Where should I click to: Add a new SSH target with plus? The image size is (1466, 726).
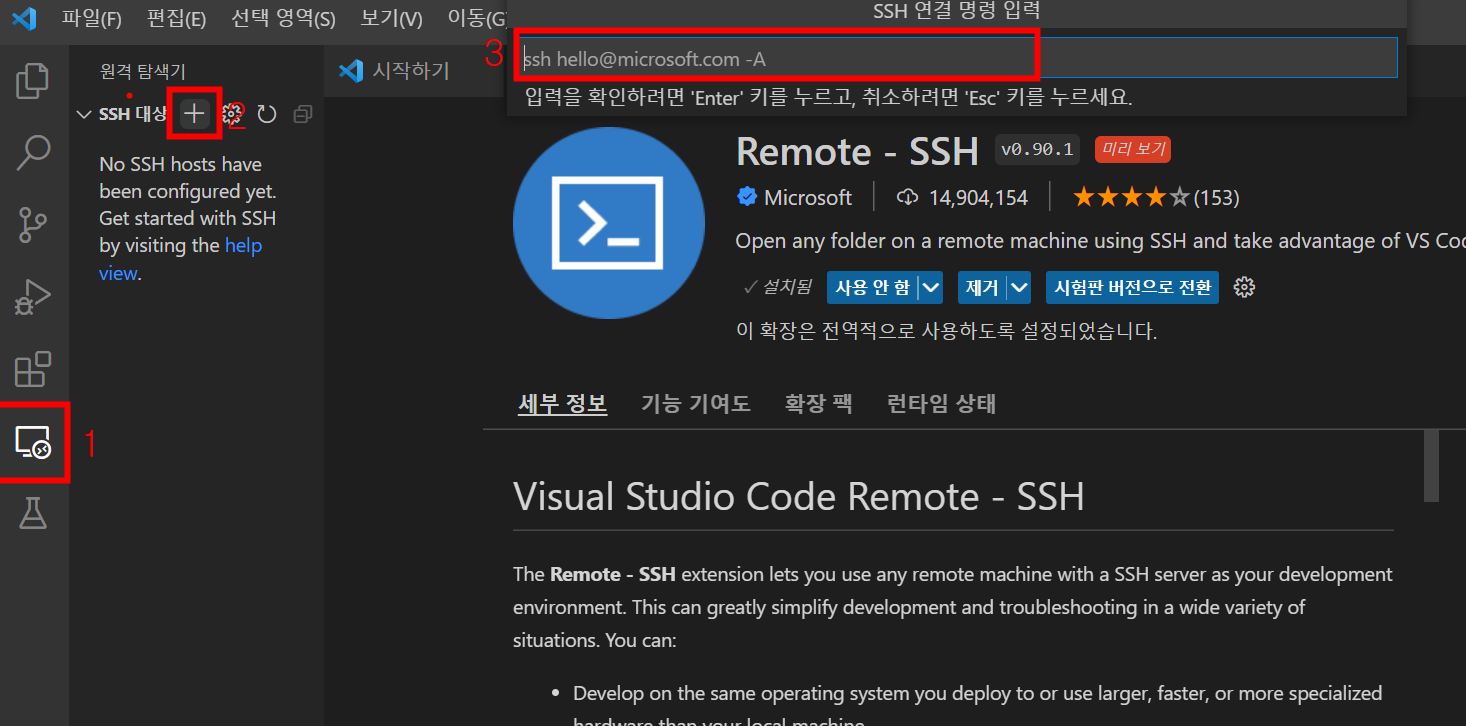coord(194,114)
